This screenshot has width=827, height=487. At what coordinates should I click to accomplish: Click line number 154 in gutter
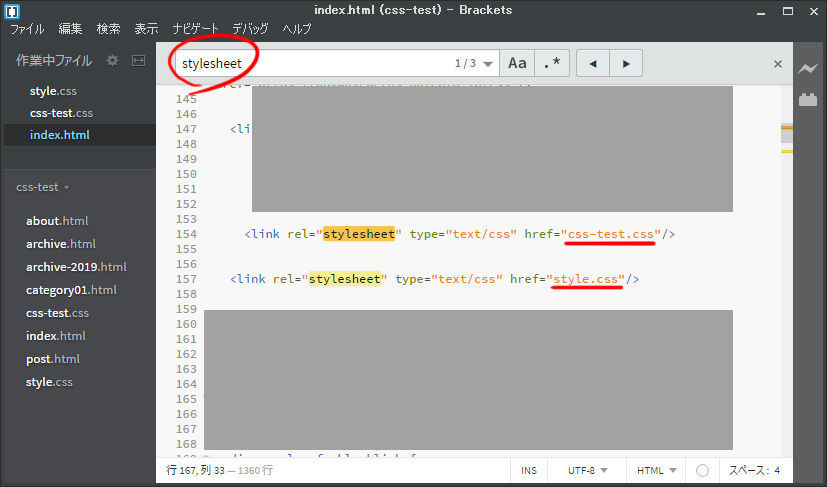tap(186, 234)
